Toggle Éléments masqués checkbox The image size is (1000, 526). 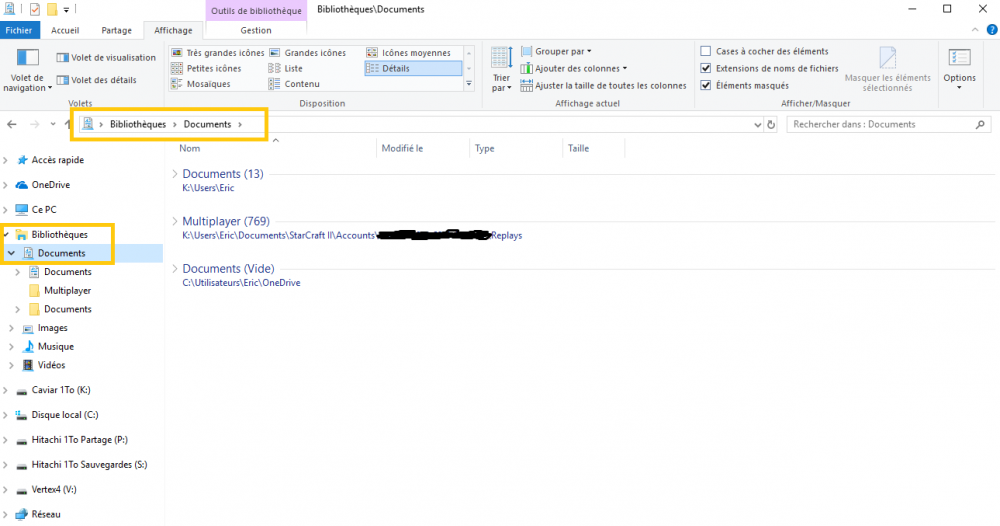coord(706,86)
